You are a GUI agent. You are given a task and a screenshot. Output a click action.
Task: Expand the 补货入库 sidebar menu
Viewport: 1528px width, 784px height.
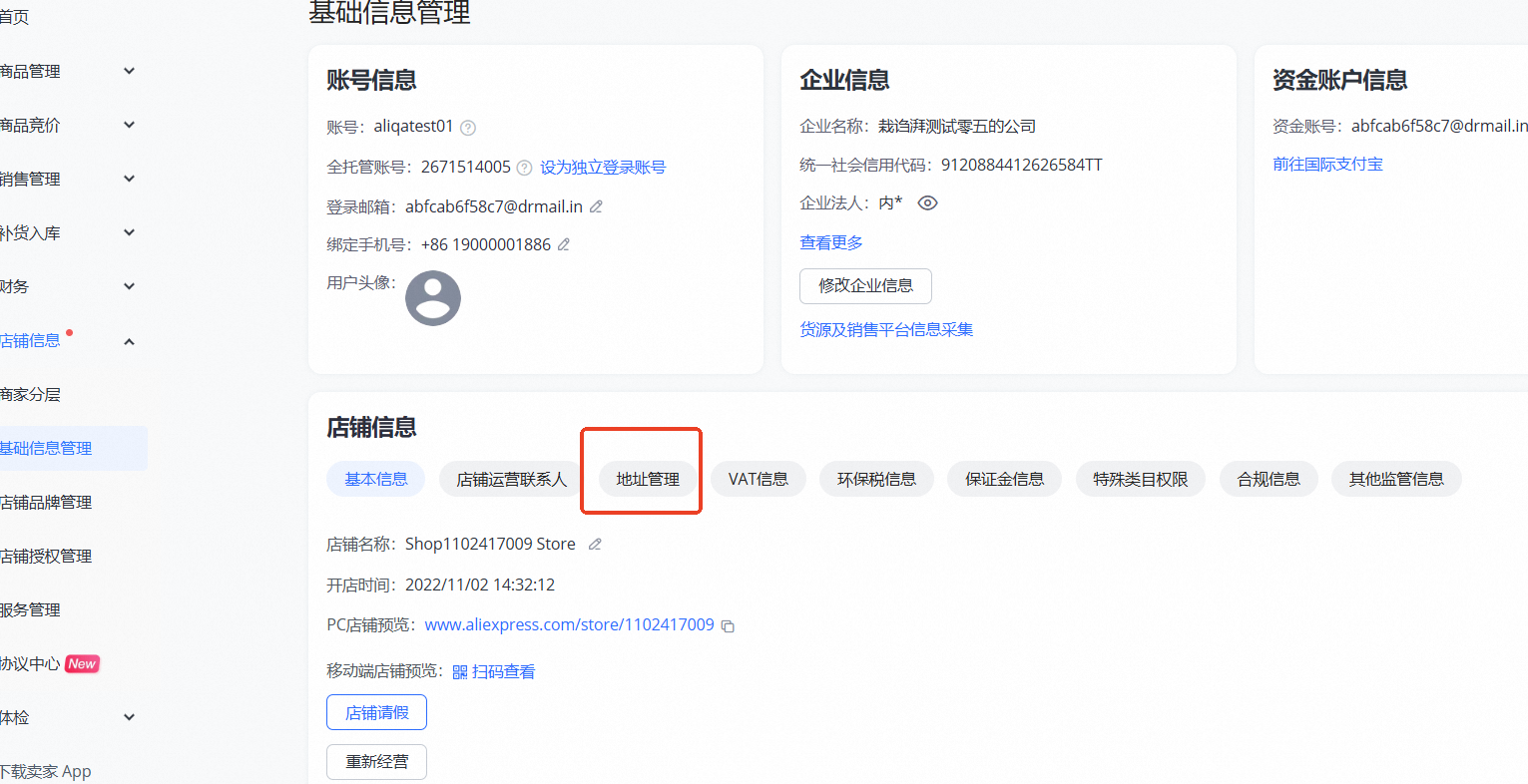pyautogui.click(x=129, y=232)
